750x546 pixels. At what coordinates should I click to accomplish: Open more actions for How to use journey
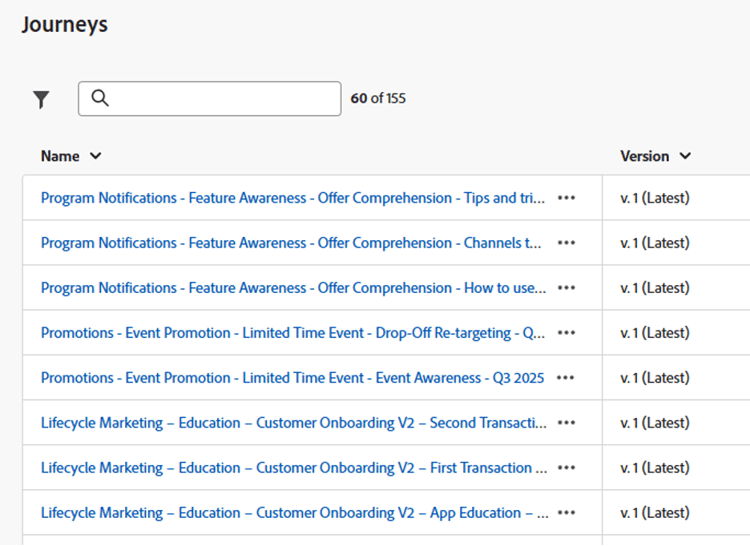[567, 288]
